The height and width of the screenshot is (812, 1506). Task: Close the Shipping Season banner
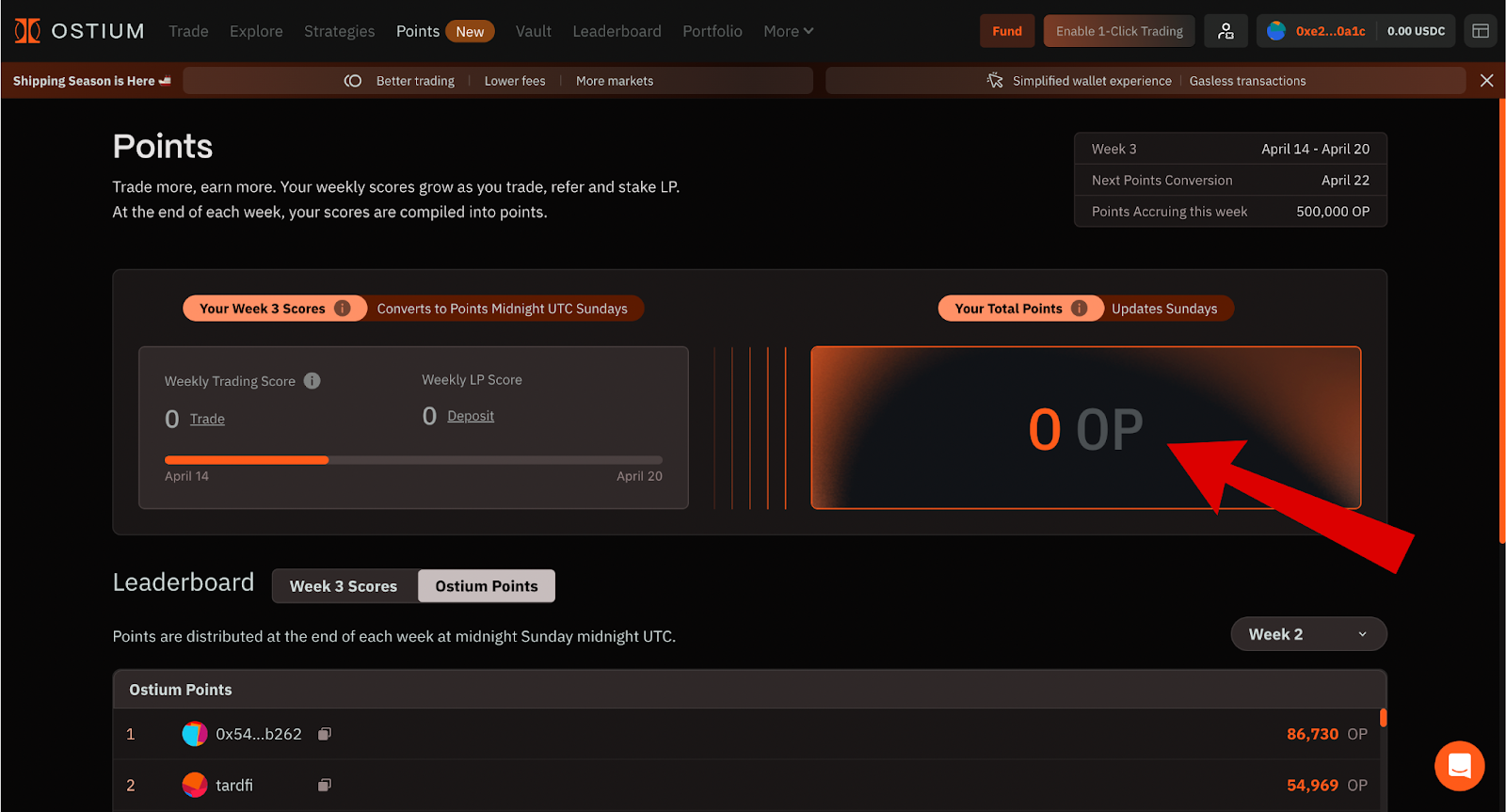tap(1487, 81)
